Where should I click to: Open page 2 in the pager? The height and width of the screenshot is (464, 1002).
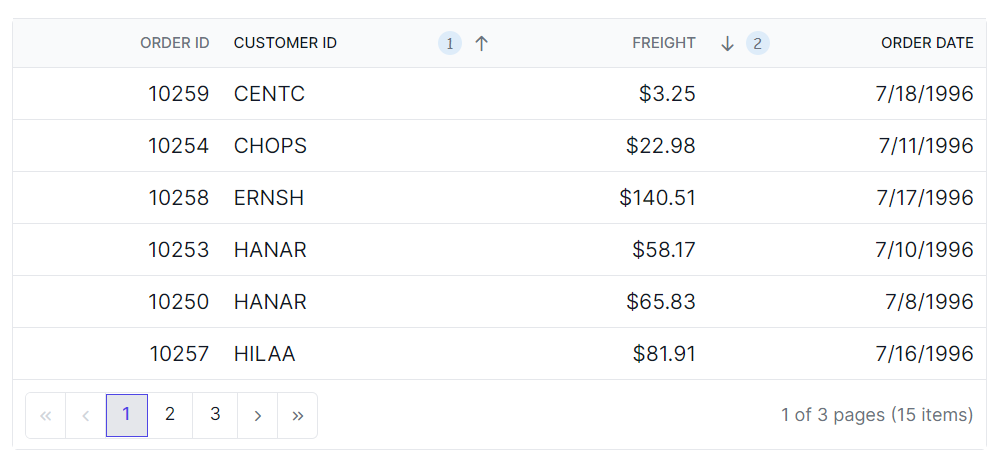[x=170, y=415]
